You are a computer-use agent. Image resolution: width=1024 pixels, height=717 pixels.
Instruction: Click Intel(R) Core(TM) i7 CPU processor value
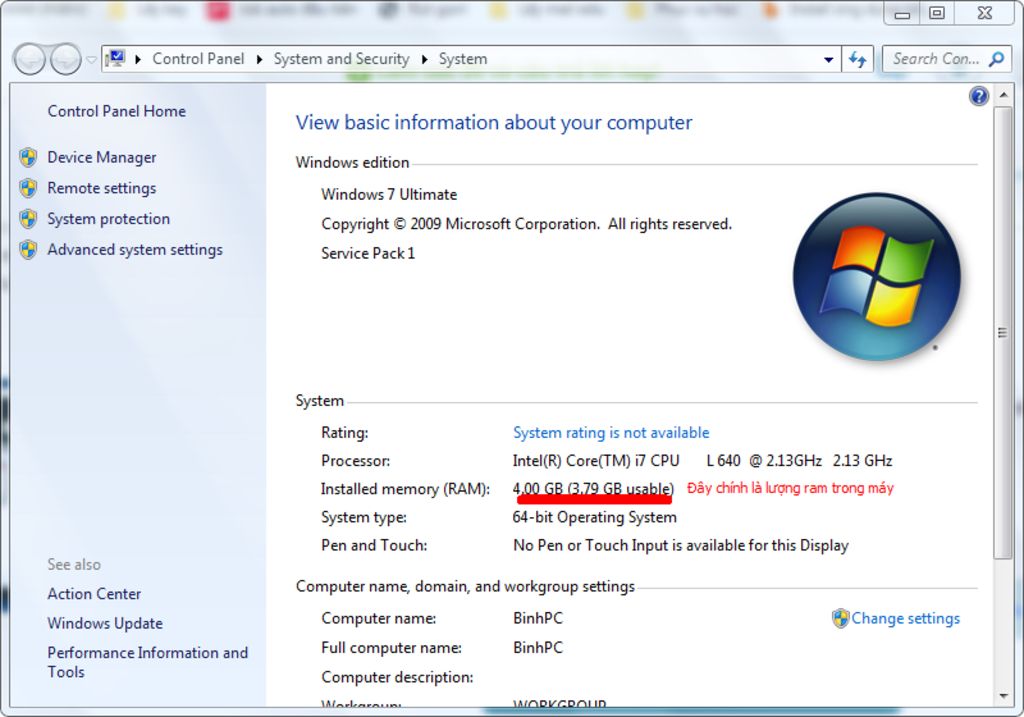(x=702, y=460)
